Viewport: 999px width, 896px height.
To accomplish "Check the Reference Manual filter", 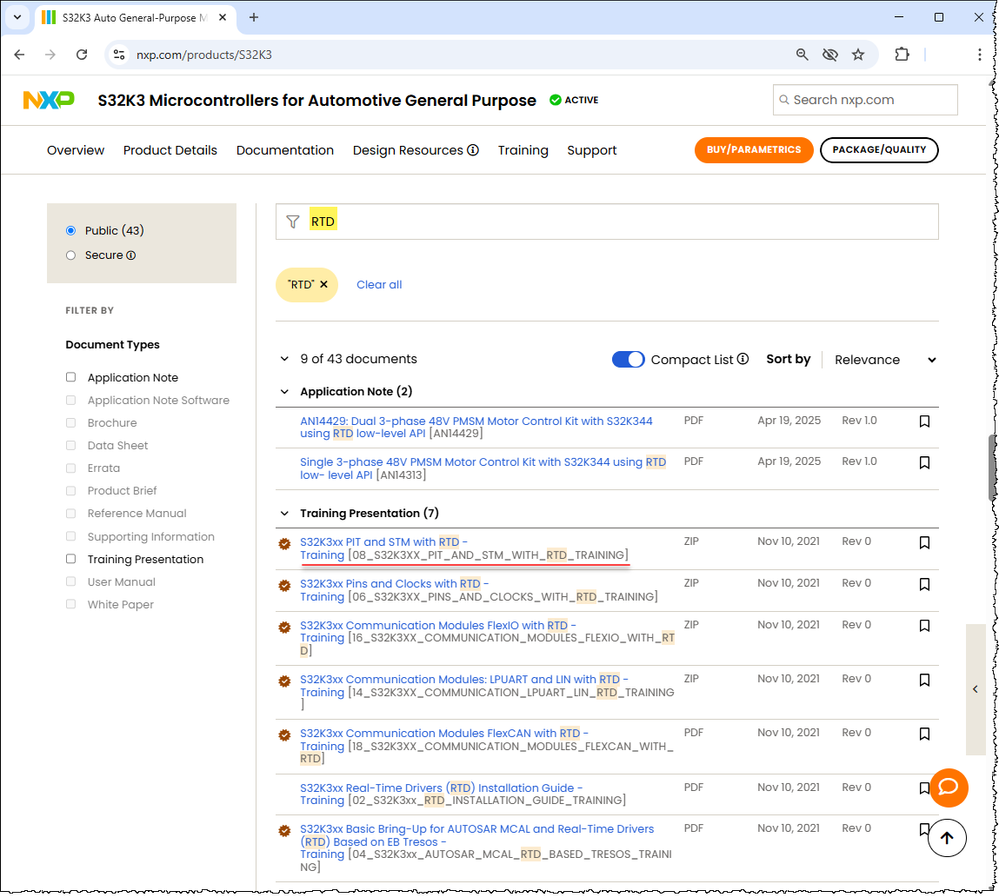I will (71, 514).
